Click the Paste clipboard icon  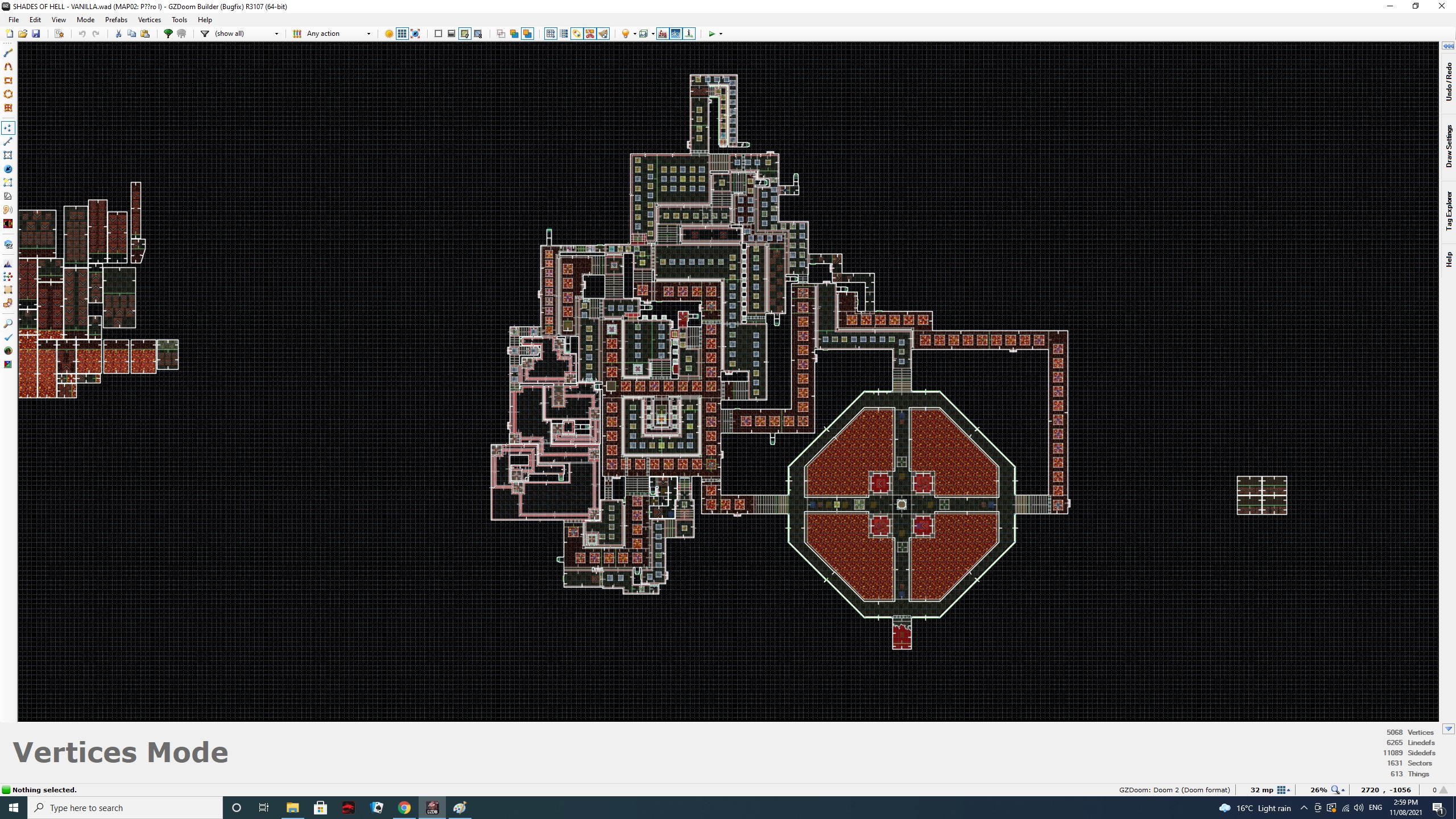(x=145, y=34)
